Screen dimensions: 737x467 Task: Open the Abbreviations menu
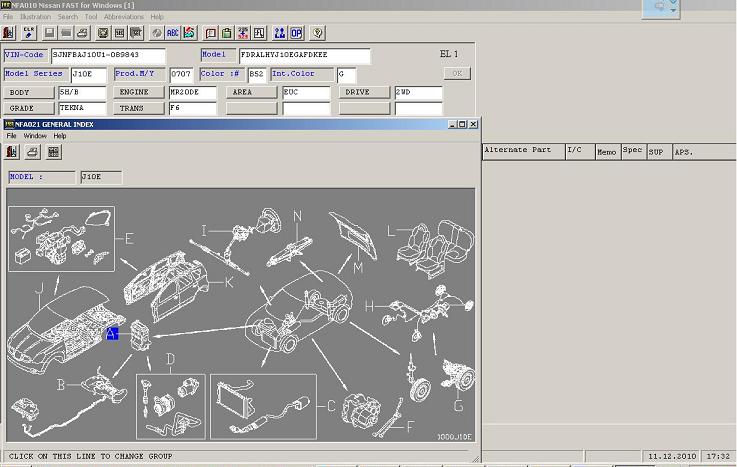tap(124, 16)
